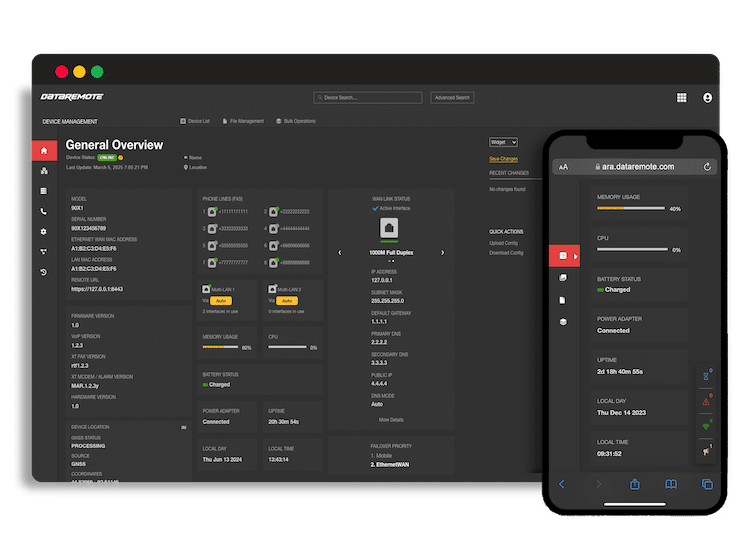Click the red Home sidebar icon
The image size is (750, 536).
click(43, 151)
